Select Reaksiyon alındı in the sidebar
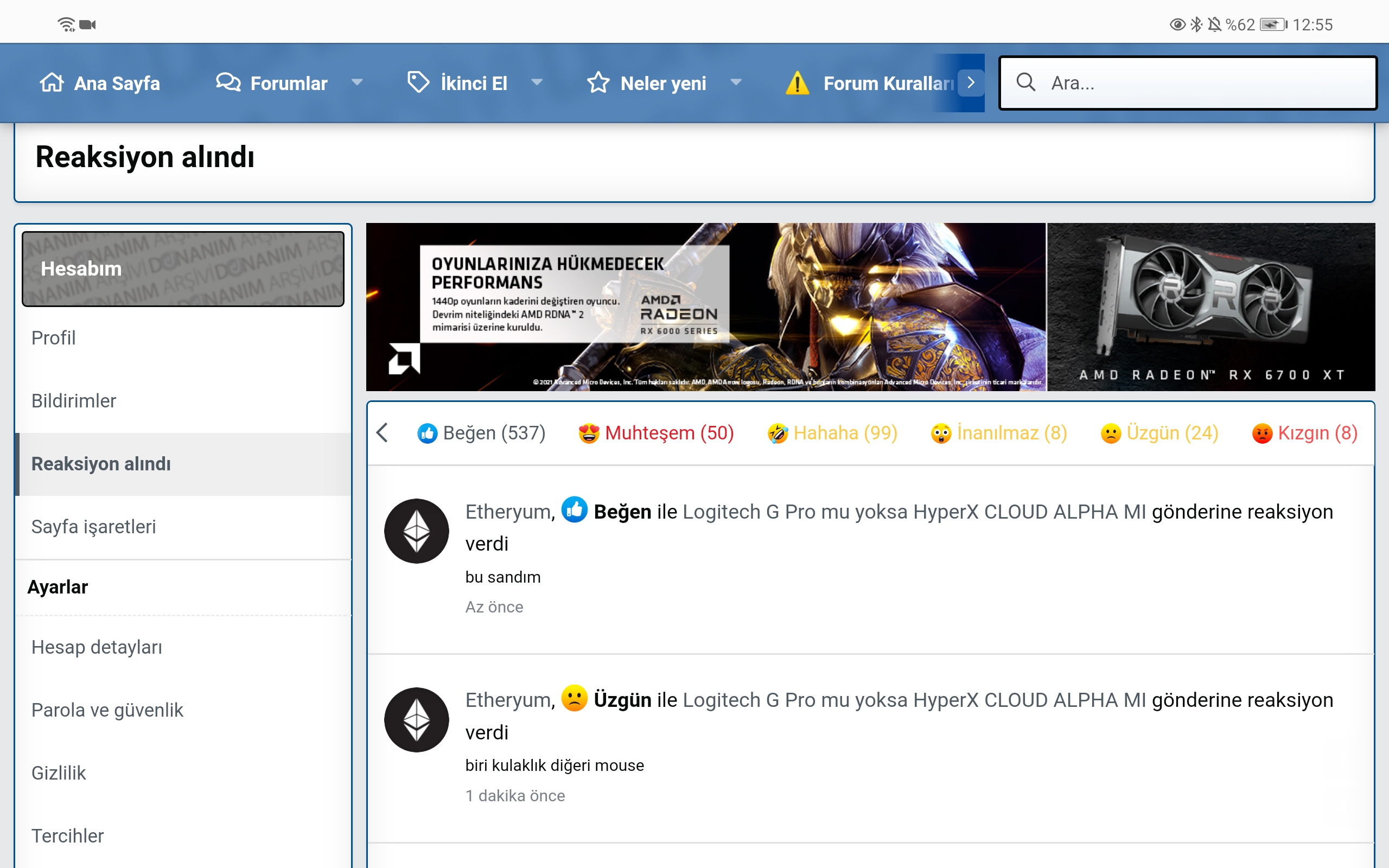The height and width of the screenshot is (868, 1389). point(183,464)
